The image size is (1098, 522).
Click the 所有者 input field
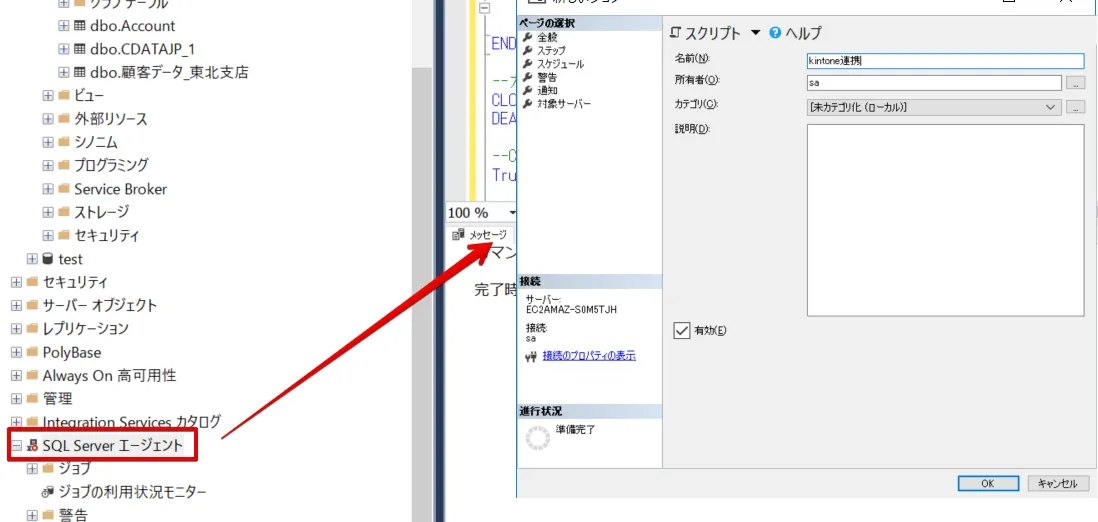point(934,83)
